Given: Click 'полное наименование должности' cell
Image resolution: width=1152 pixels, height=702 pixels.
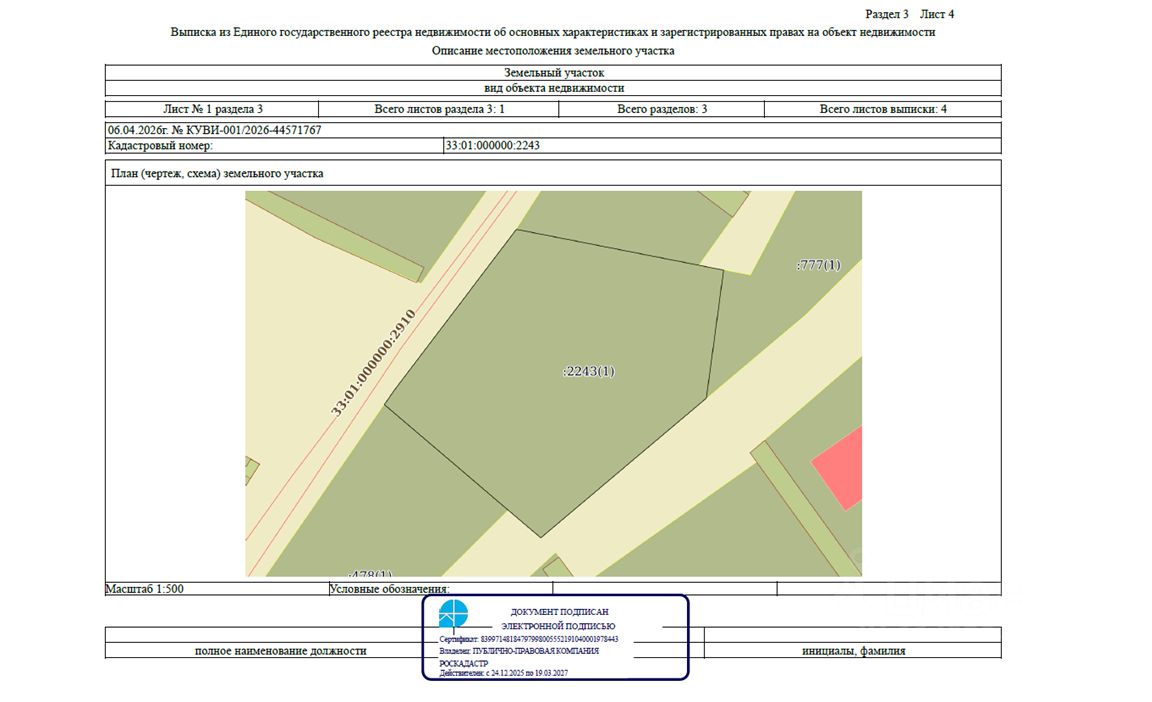Looking at the screenshot, I should (280, 651).
